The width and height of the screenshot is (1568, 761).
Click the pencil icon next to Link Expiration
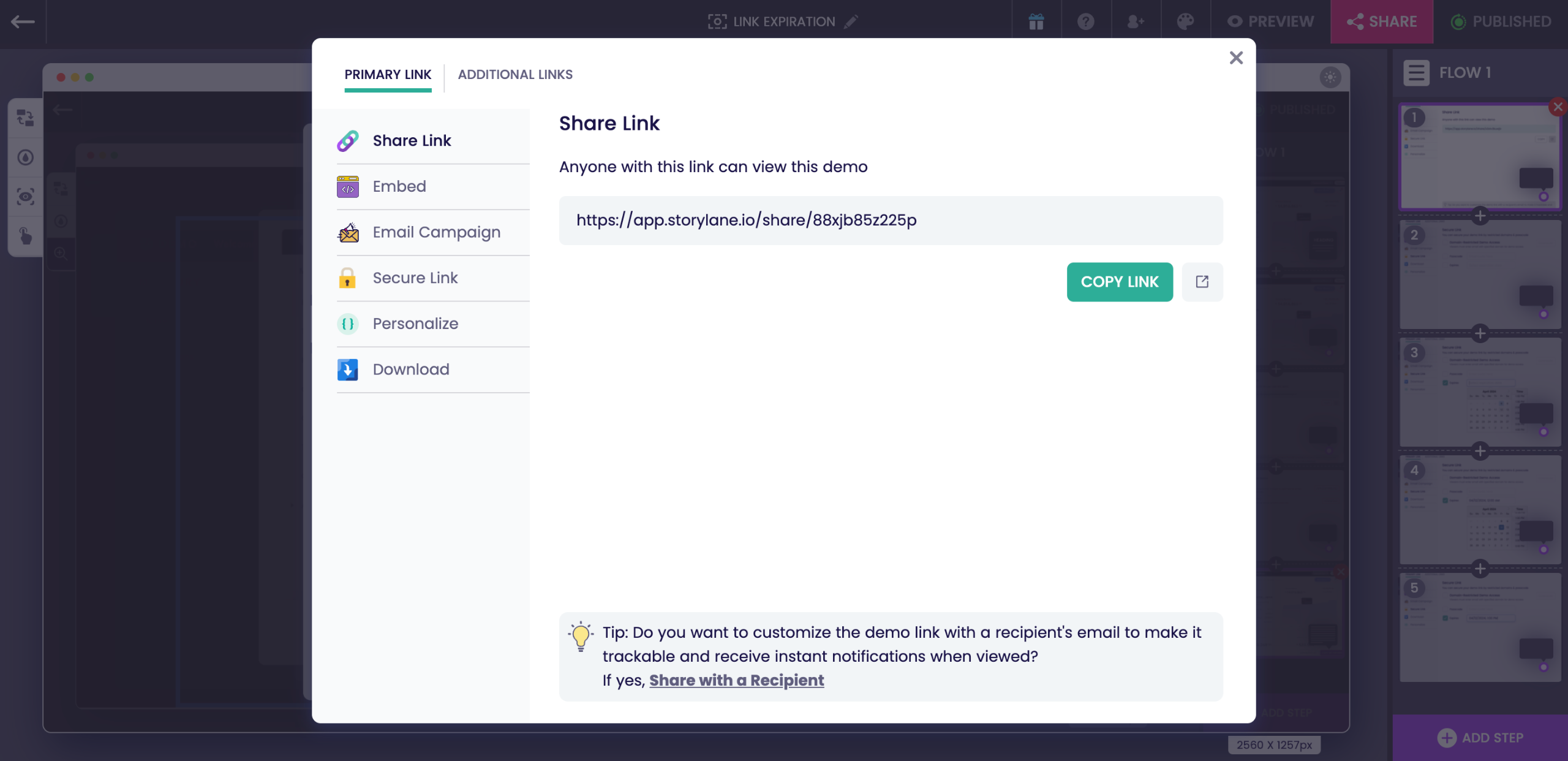tap(851, 22)
